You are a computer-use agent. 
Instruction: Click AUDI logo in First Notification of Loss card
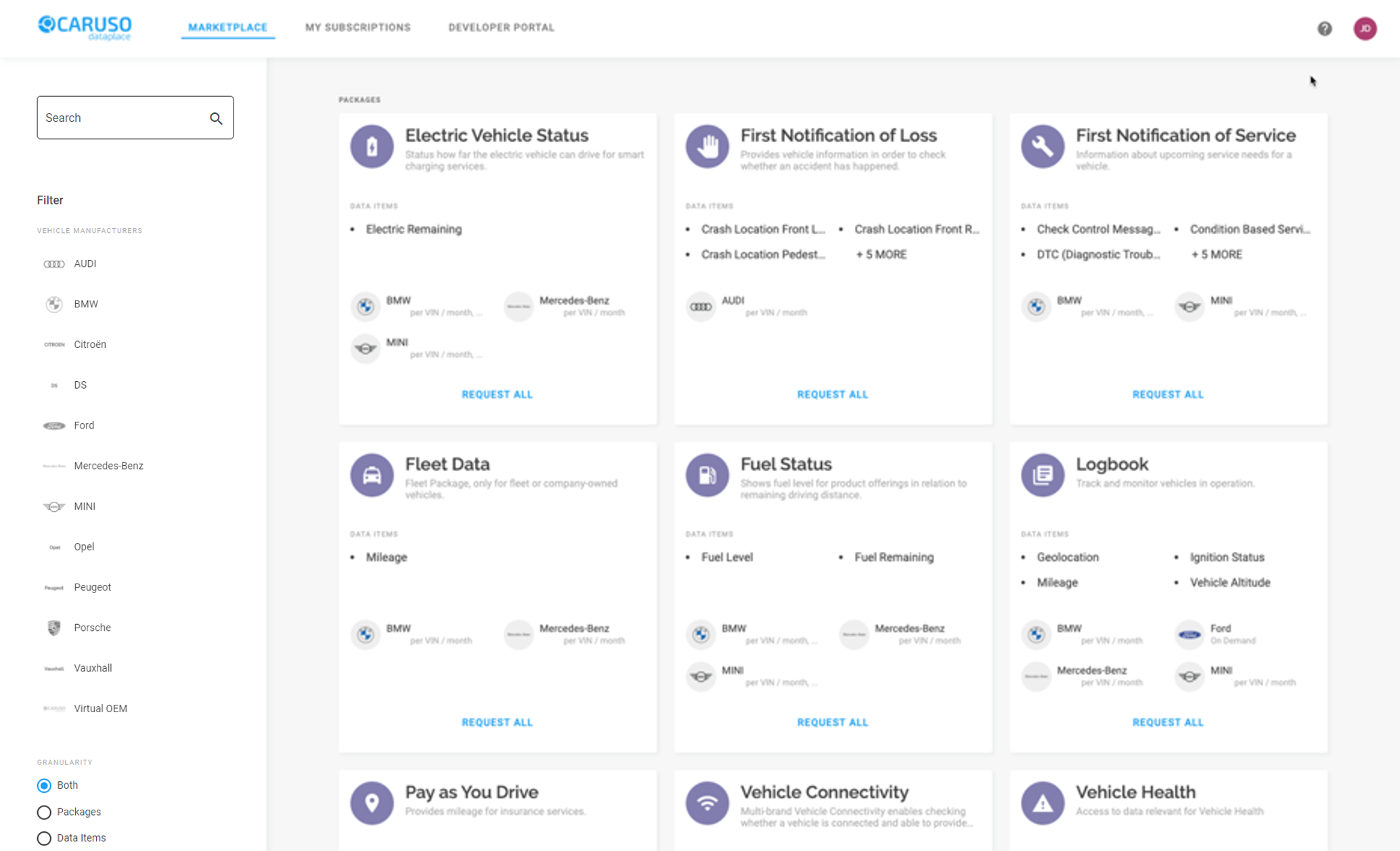(701, 306)
